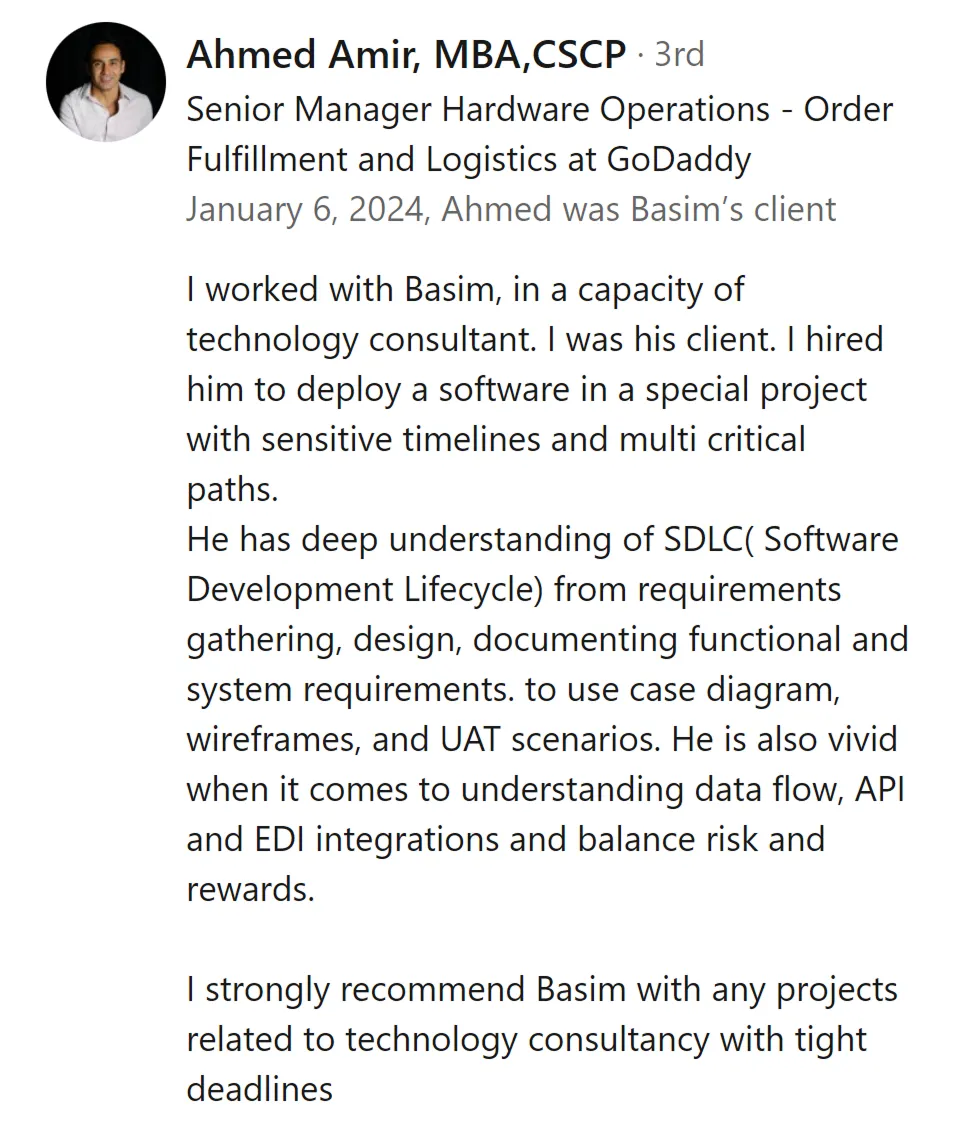Image resolution: width=960 pixels, height=1144 pixels.
Task: Open Ahmed Amir's profile photo
Action: tap(106, 82)
